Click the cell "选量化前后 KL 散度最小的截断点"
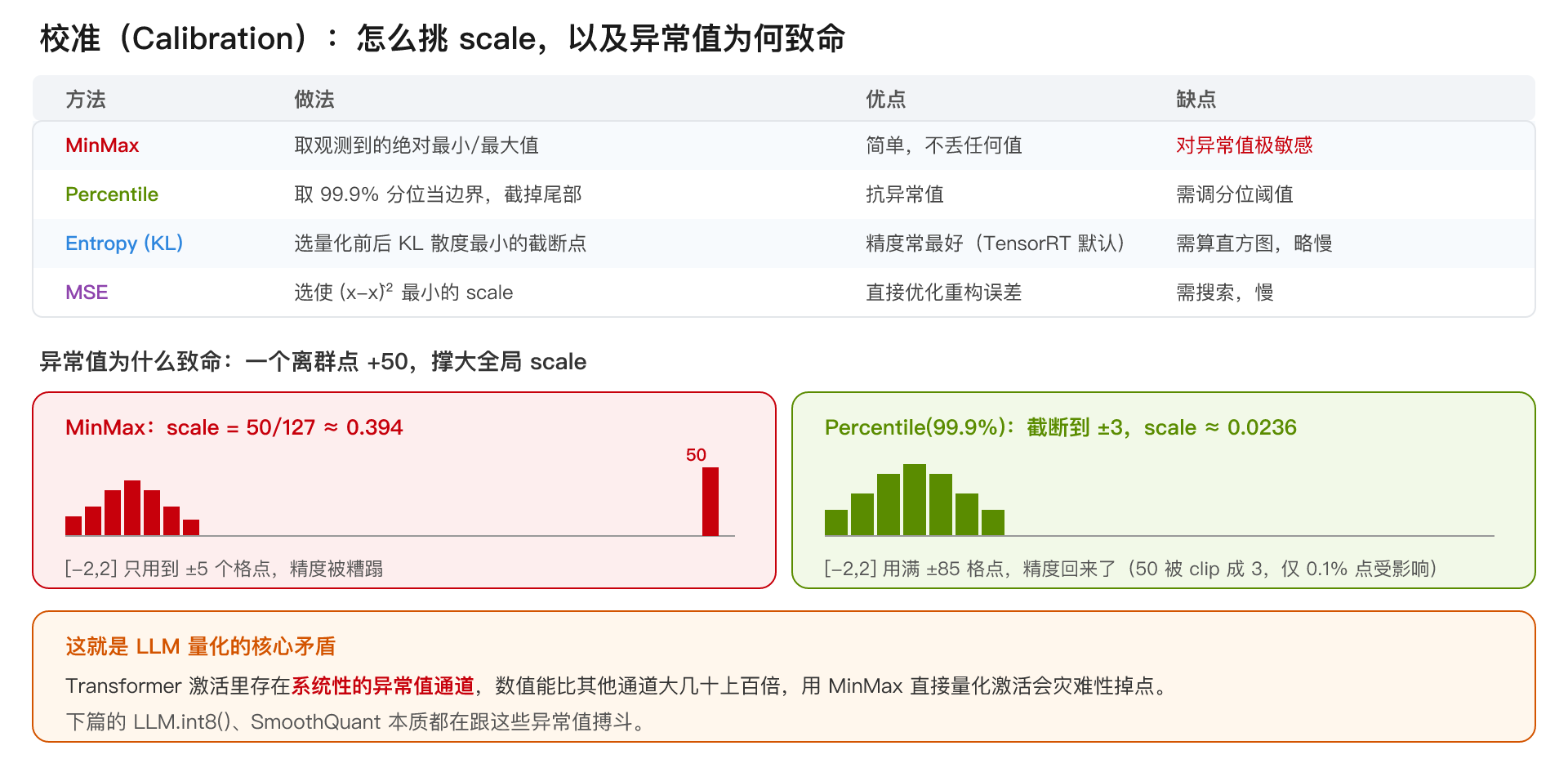This screenshot has height=768, width=1568. click(440, 243)
